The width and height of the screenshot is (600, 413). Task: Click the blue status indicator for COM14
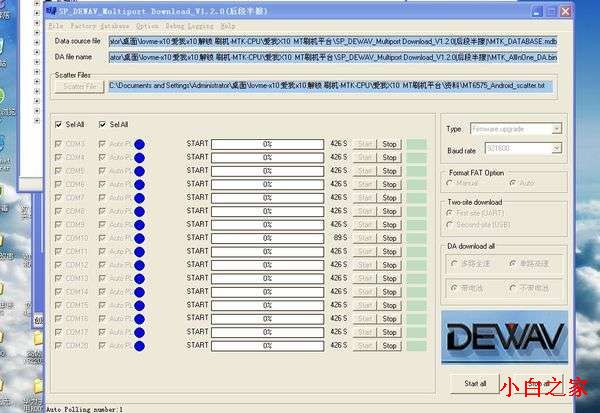pyautogui.click(x=139, y=292)
